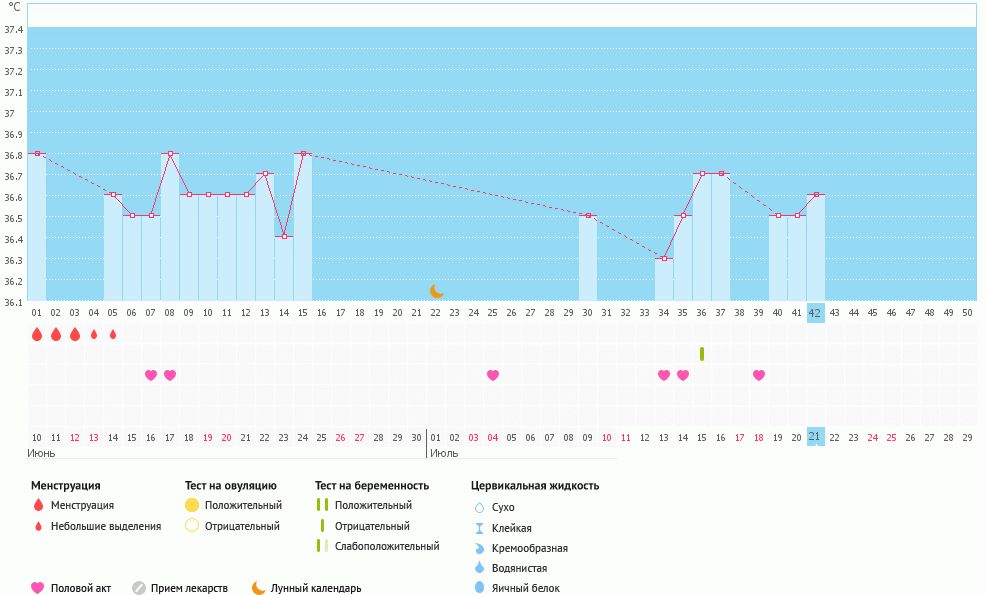Click the moon icon on cycle day 22

tap(436, 291)
